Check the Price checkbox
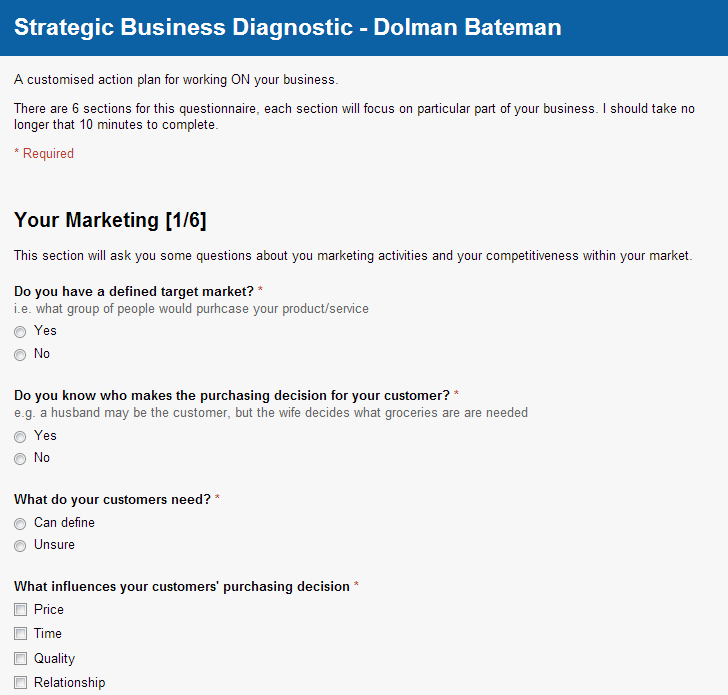 (20, 610)
